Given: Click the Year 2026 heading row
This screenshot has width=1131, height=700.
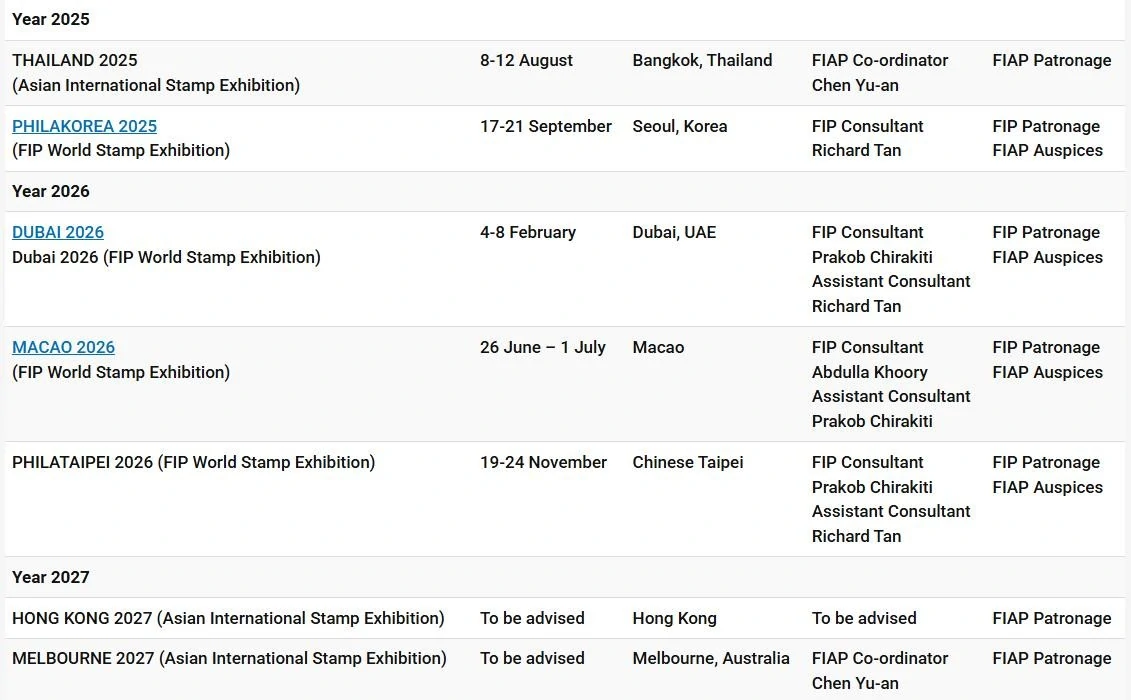Looking at the screenshot, I should tap(564, 191).
